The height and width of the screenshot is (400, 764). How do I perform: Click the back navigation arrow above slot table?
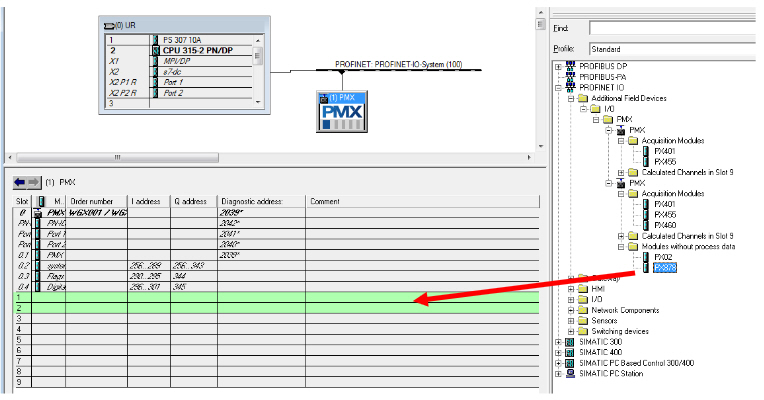click(x=19, y=182)
